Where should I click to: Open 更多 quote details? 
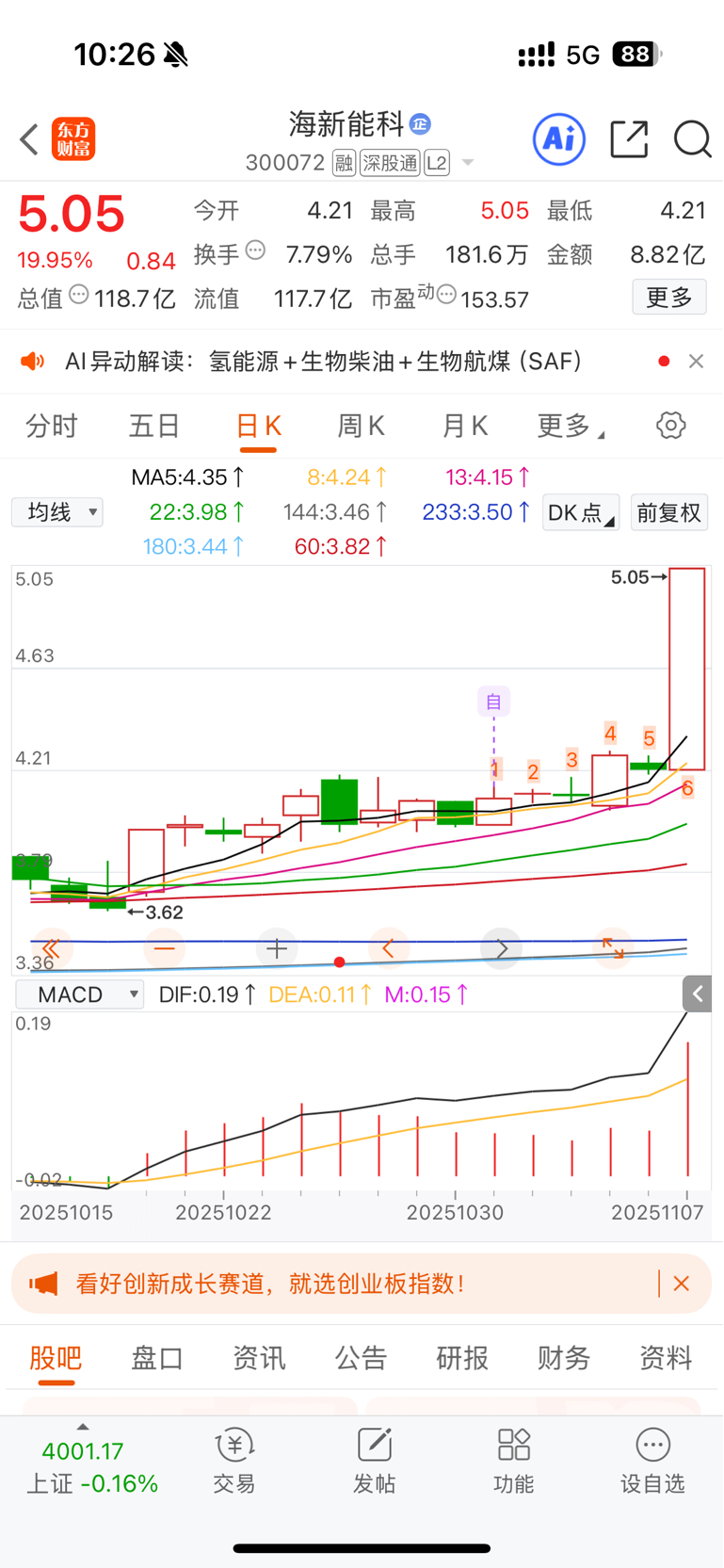tap(669, 298)
